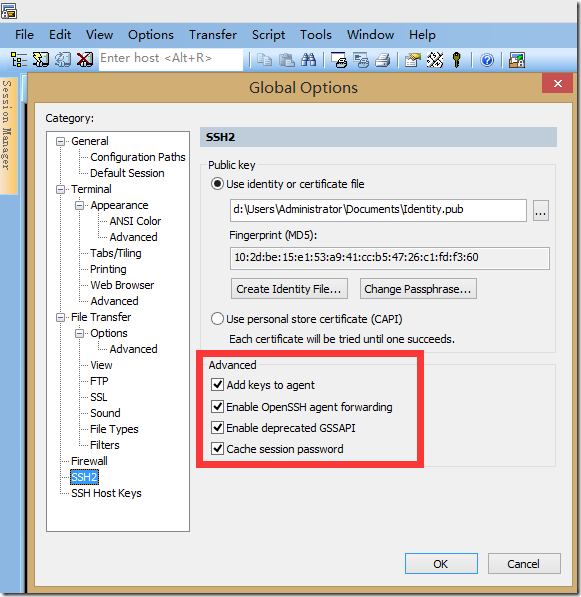Select the highlighted SSH2 category

coord(85,477)
